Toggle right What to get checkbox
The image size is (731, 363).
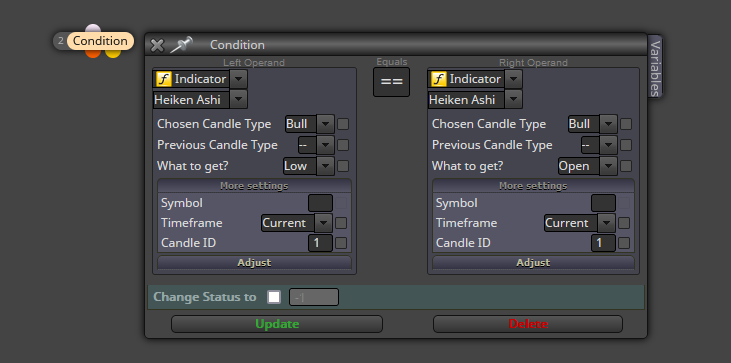(626, 166)
